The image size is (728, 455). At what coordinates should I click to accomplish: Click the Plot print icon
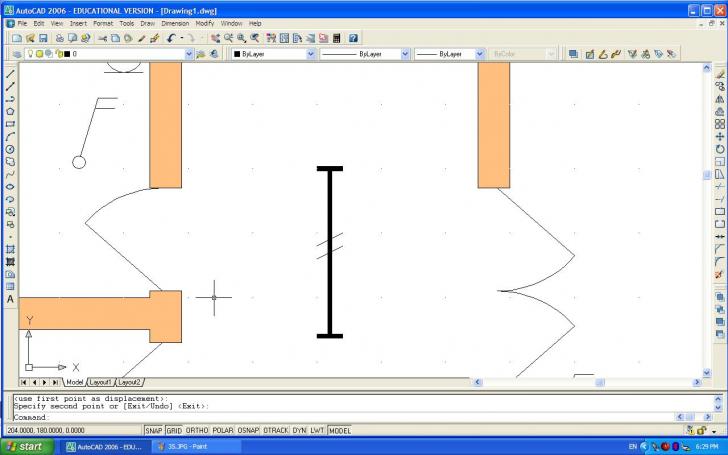coord(59,38)
